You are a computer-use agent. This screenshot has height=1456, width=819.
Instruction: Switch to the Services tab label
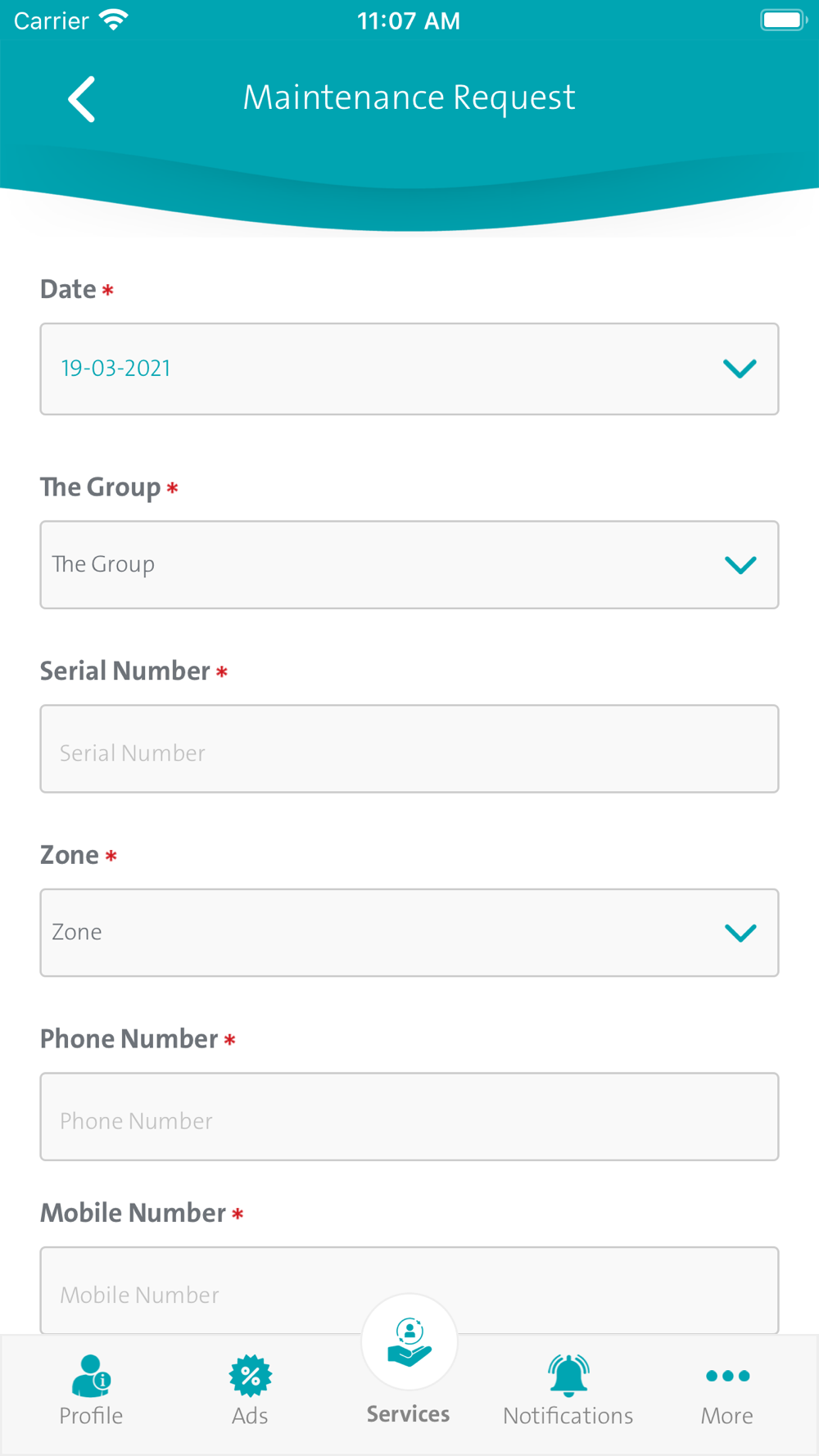point(408,1414)
